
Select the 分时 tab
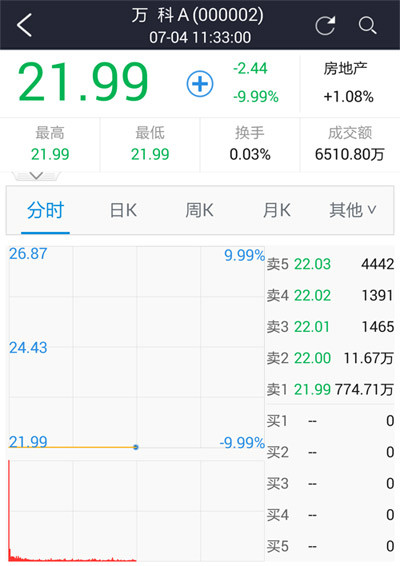click(45, 210)
